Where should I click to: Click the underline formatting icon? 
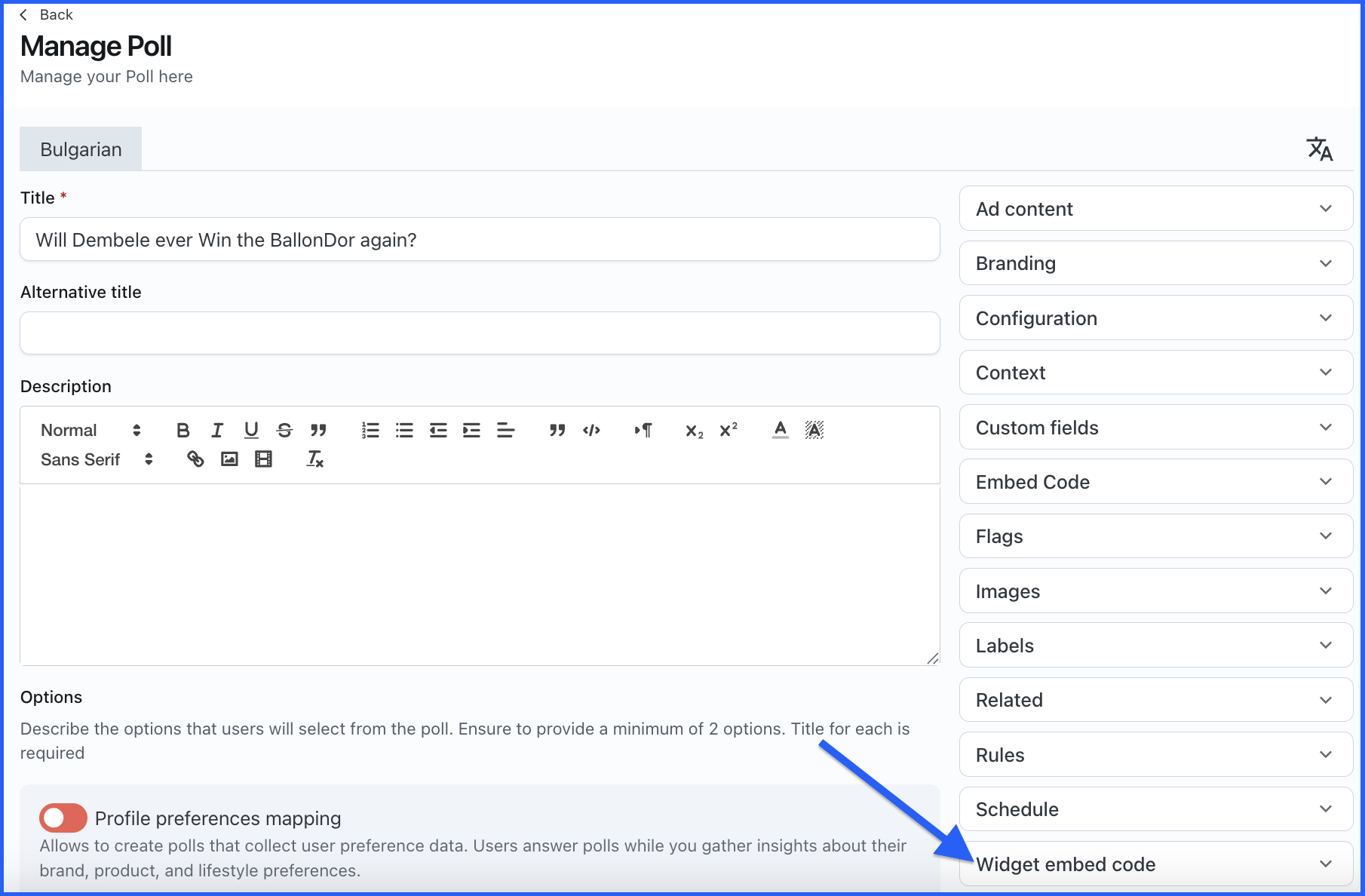251,430
